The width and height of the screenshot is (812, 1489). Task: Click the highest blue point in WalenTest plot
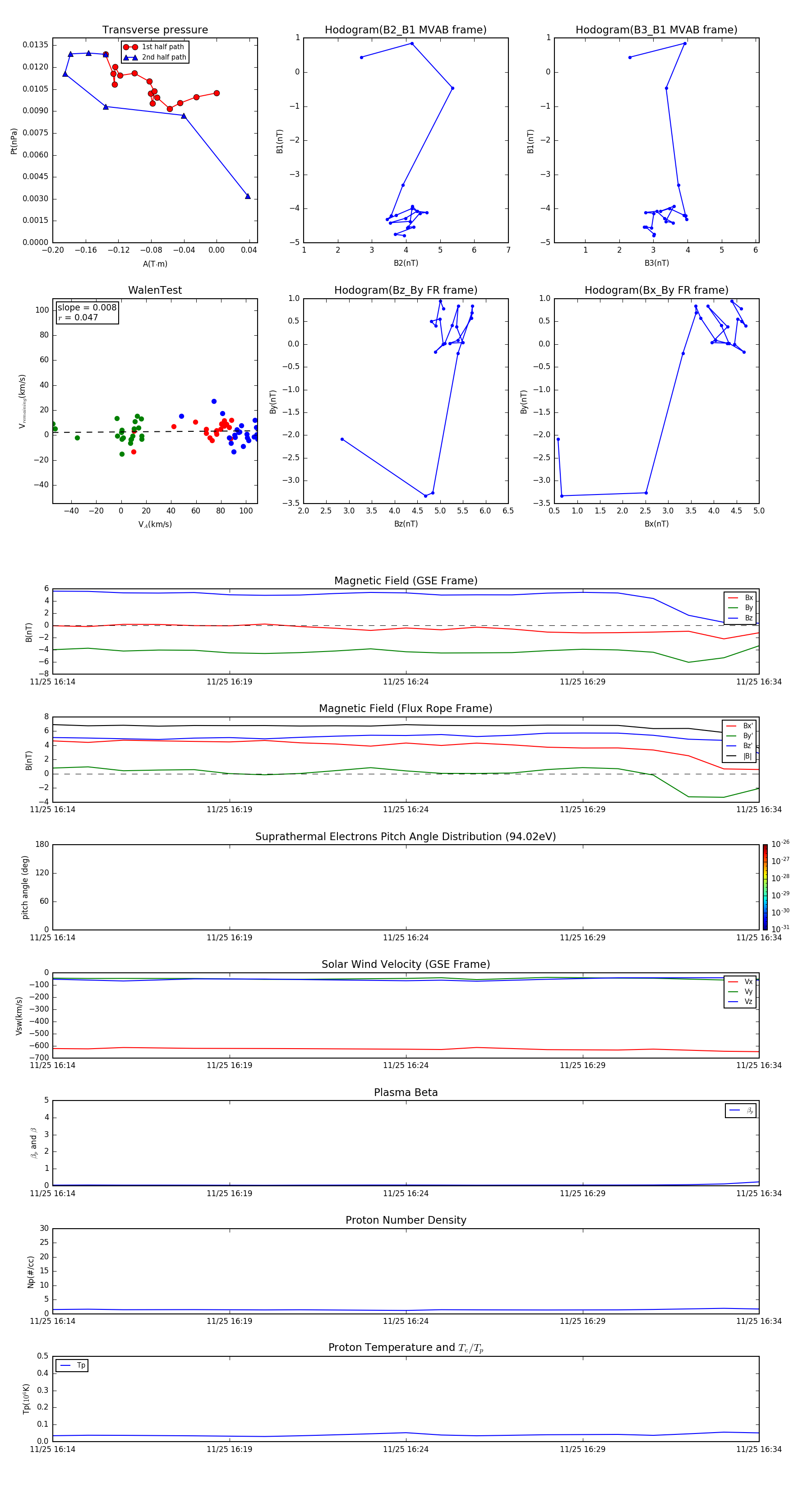click(x=214, y=401)
